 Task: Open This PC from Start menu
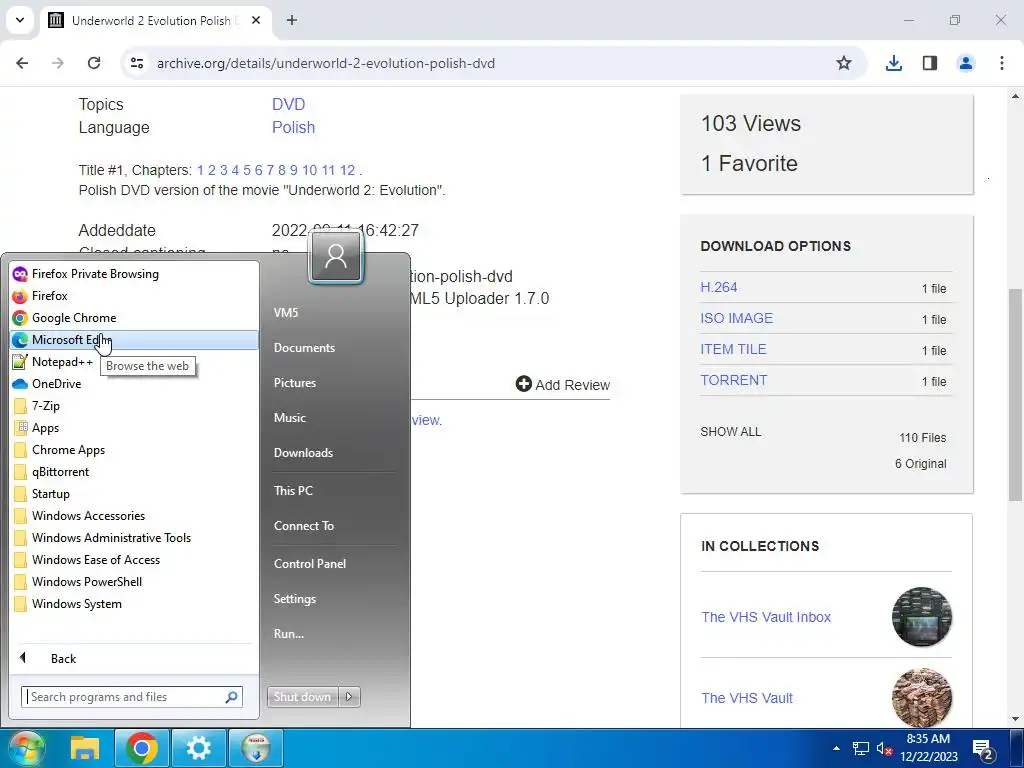293,490
